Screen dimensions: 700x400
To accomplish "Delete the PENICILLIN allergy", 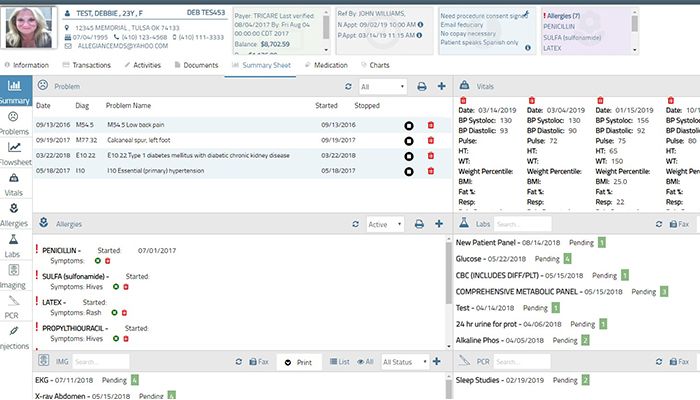I will 108,261.
